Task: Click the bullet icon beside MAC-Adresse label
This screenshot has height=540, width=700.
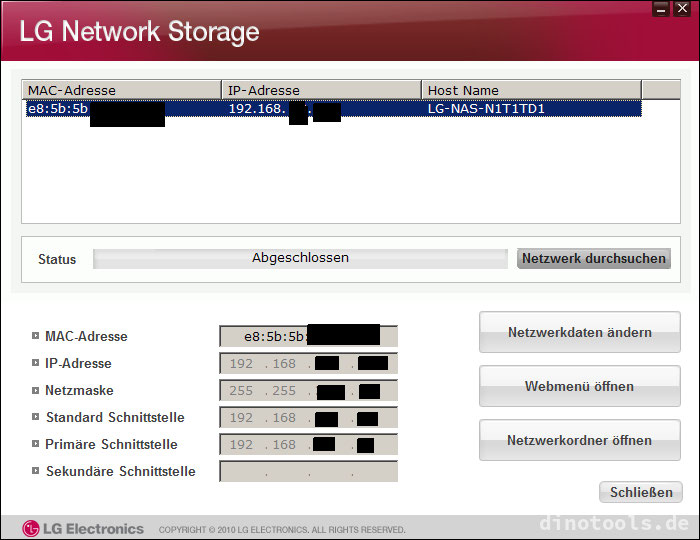Action: (x=35, y=336)
